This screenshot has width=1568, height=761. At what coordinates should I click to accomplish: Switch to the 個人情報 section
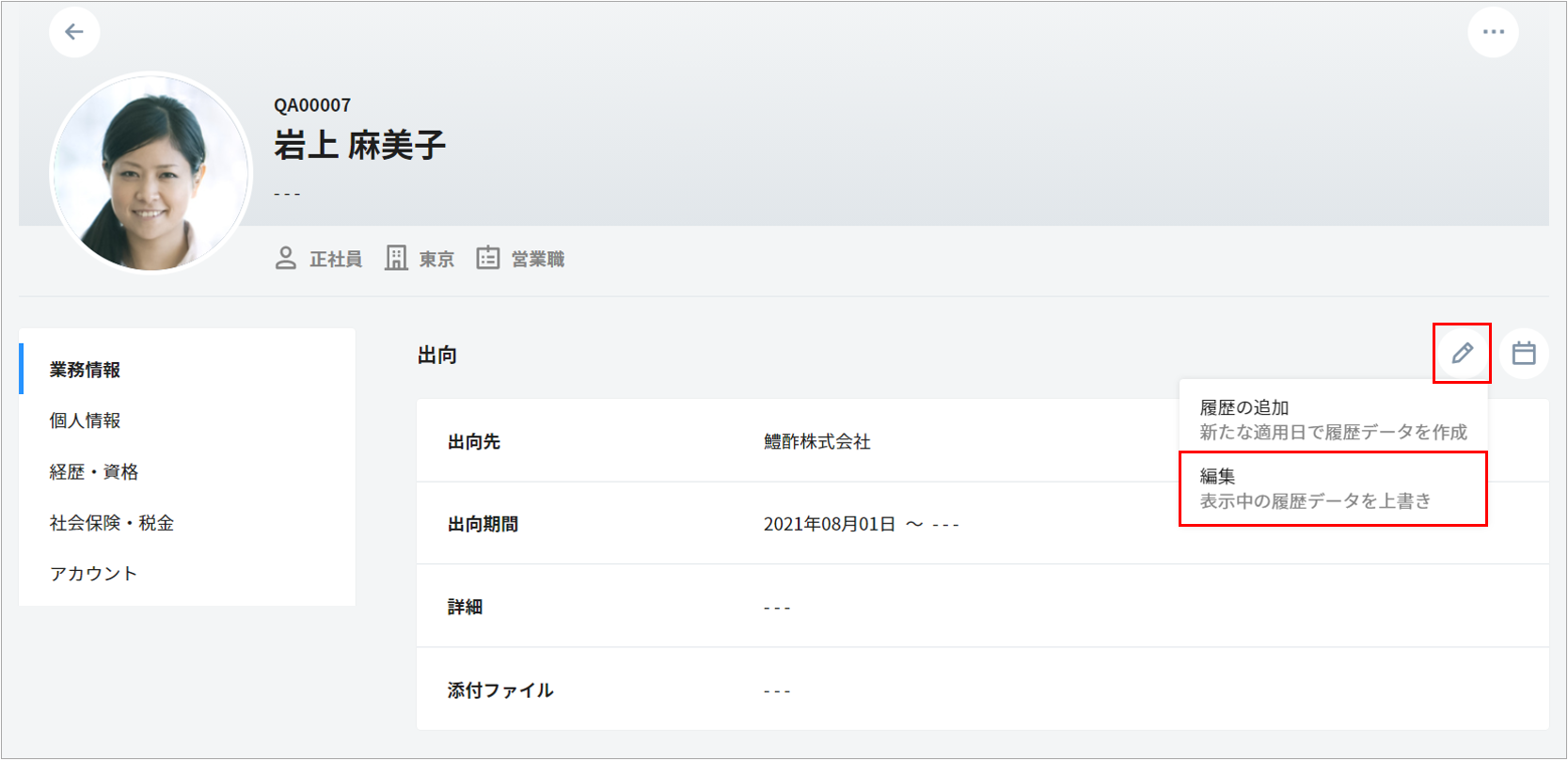86,420
